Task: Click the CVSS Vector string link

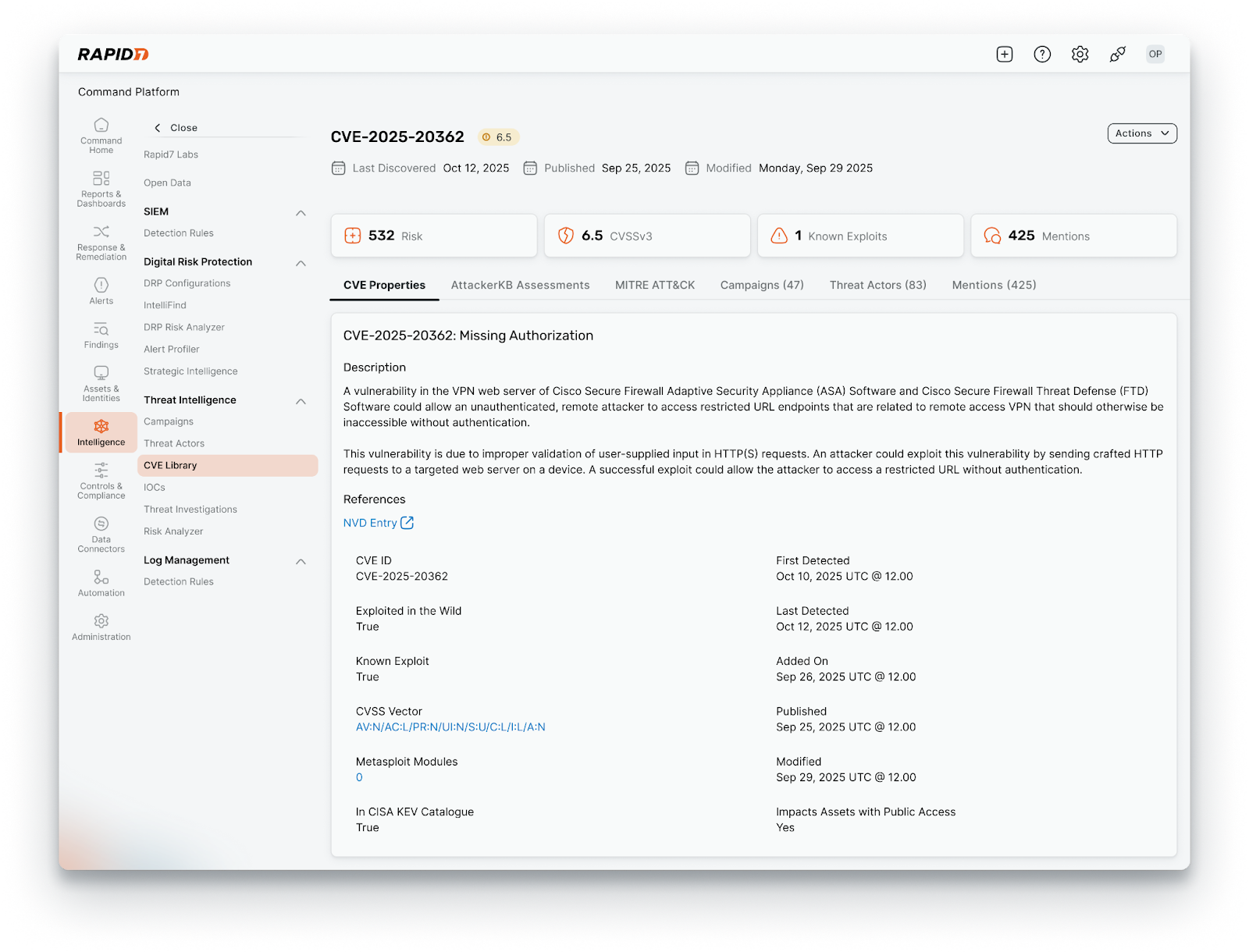Action: [450, 727]
